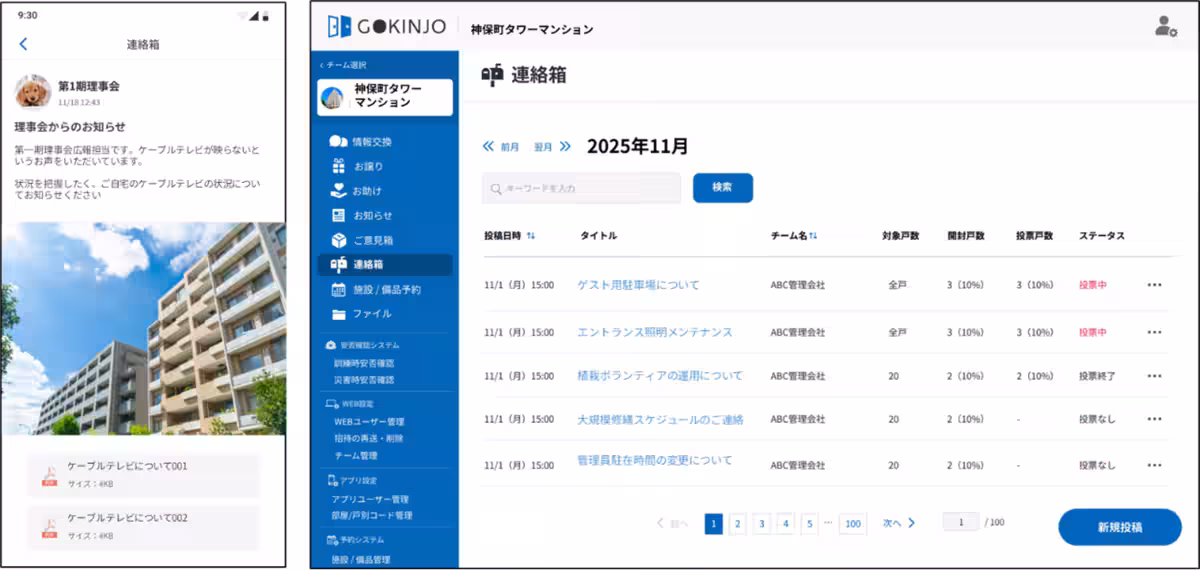Click 前へ previous page link
Image resolution: width=1200 pixels, height=570 pixels.
coord(672,523)
